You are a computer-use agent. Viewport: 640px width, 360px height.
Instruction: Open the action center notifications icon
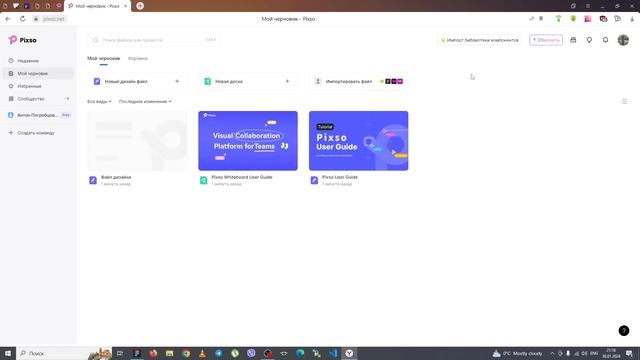point(629,353)
